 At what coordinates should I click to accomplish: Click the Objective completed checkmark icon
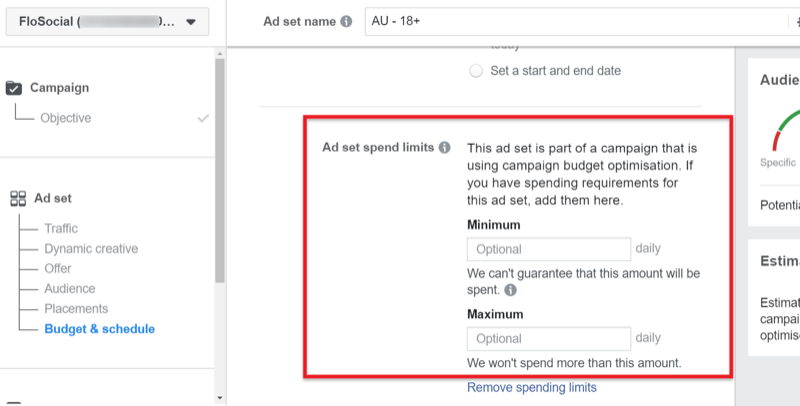click(x=203, y=118)
